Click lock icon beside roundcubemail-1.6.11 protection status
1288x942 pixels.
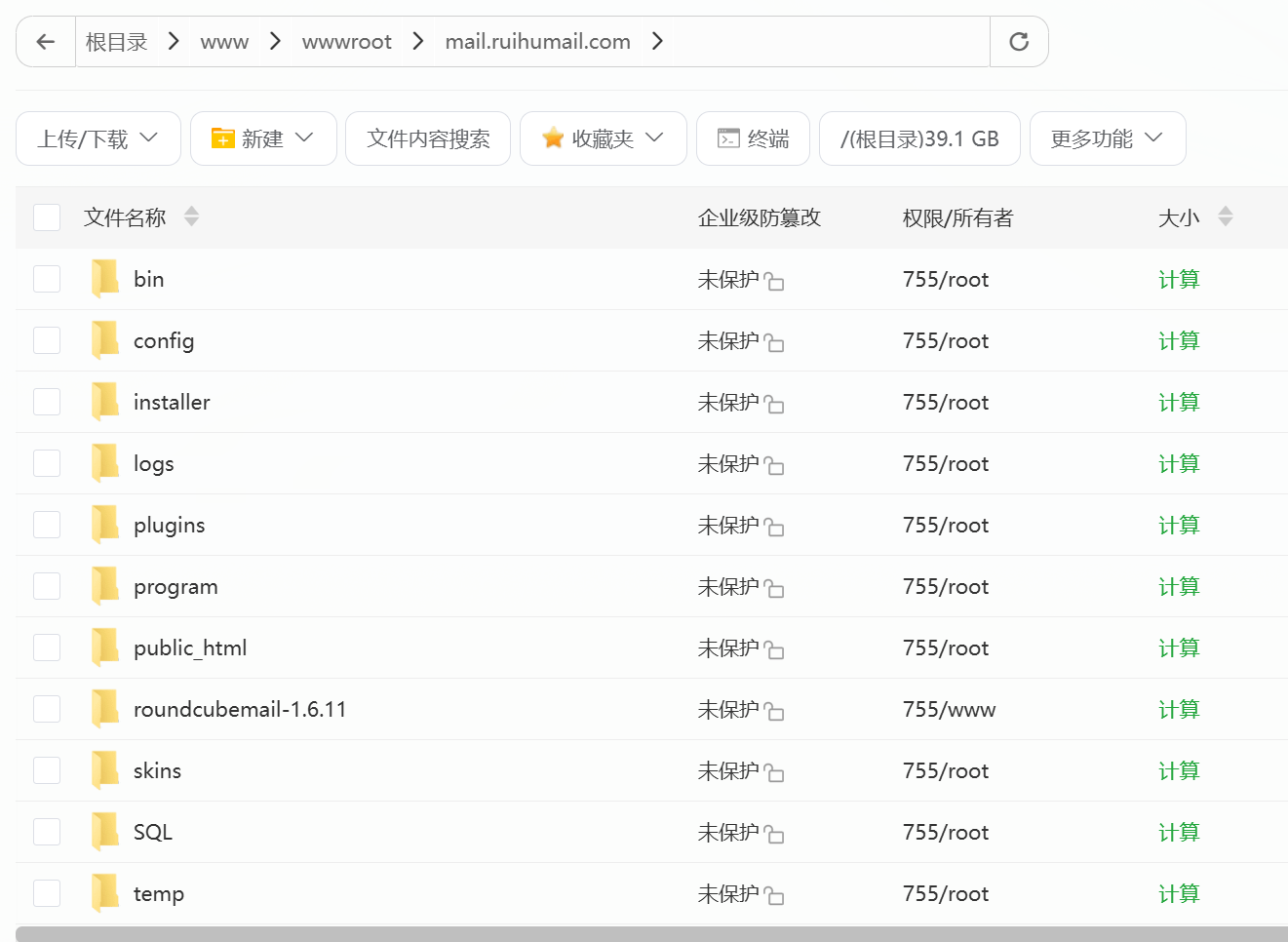click(774, 712)
